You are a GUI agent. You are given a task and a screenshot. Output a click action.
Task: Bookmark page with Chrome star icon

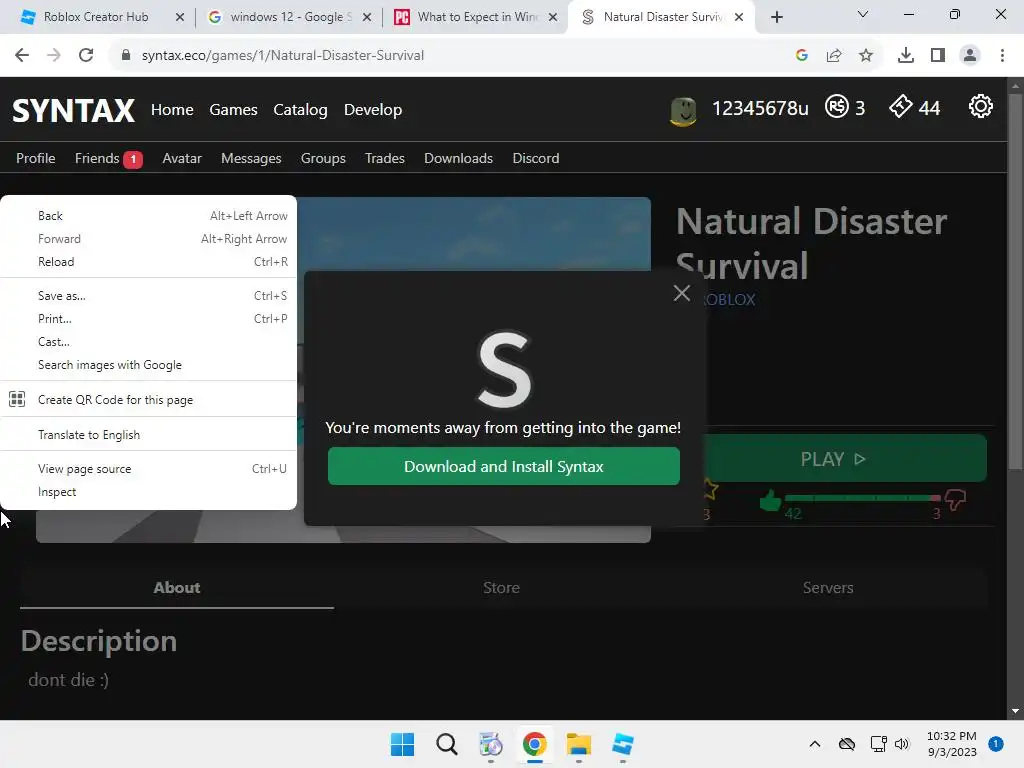coord(866,56)
